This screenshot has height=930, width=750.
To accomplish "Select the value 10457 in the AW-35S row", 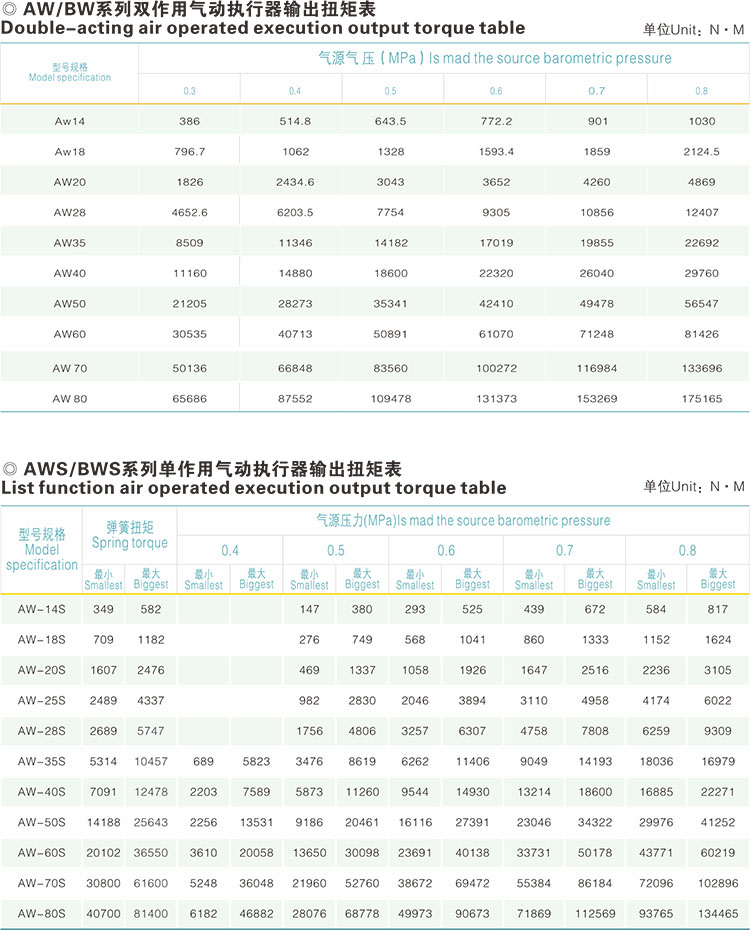I will pos(151,761).
